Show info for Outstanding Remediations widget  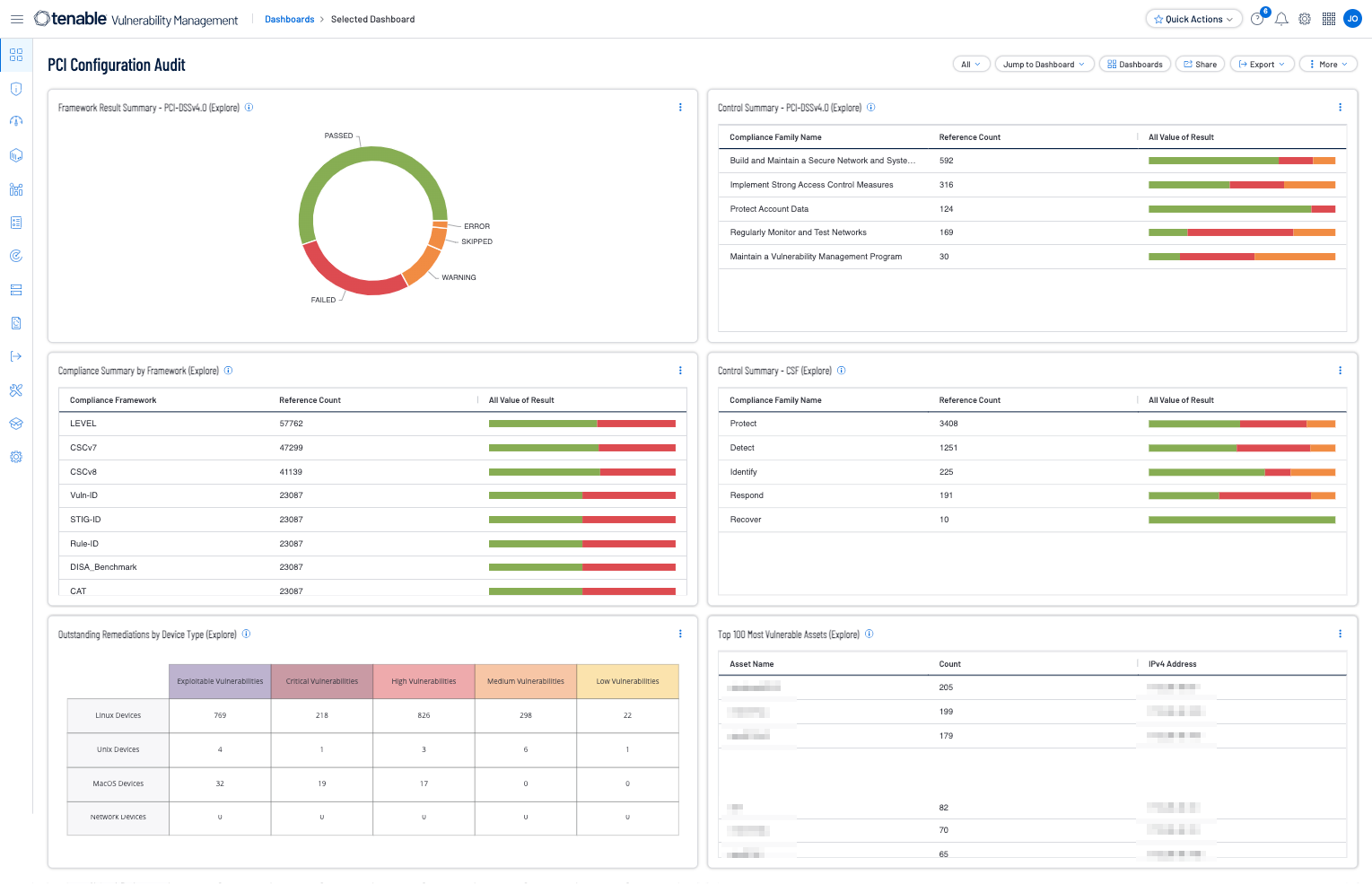coord(247,634)
